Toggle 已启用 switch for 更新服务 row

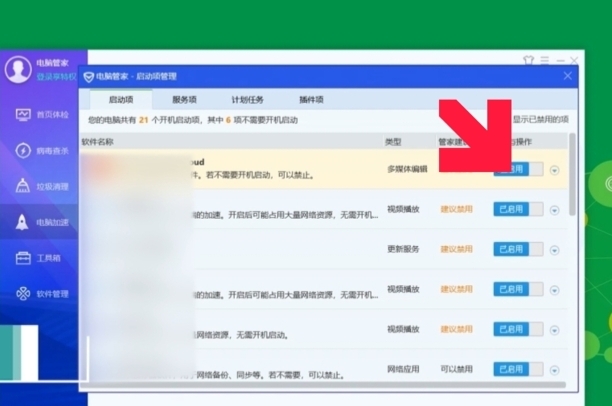(x=518, y=249)
